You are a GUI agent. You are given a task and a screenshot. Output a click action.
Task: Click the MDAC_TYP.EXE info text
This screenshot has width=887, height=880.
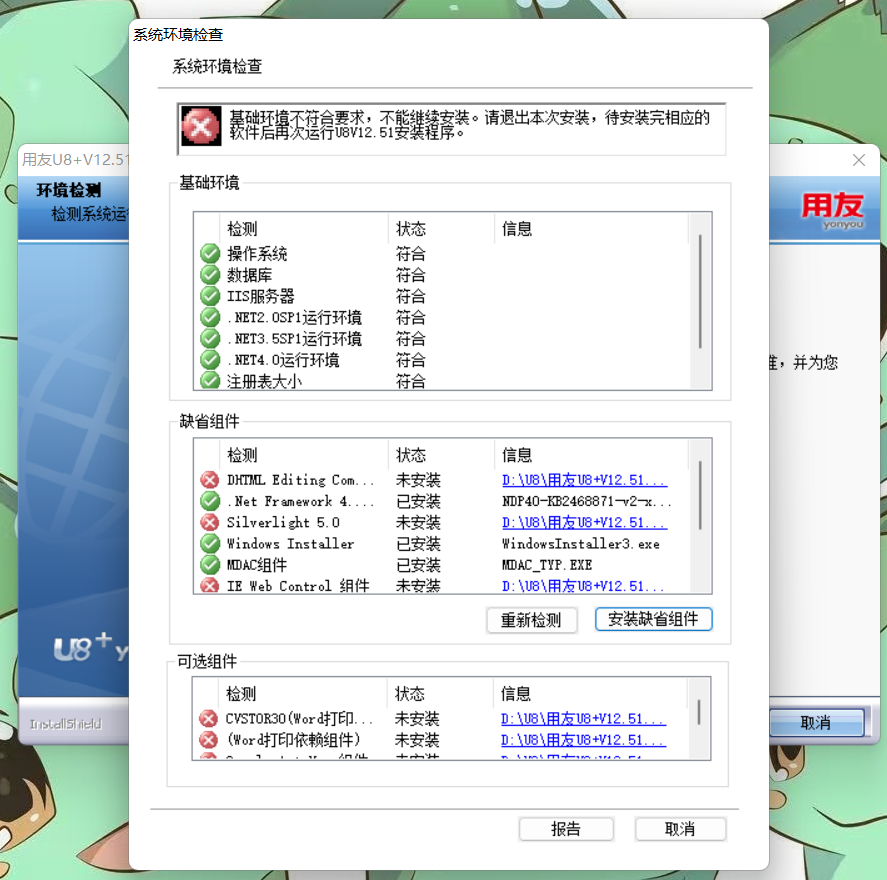546,565
